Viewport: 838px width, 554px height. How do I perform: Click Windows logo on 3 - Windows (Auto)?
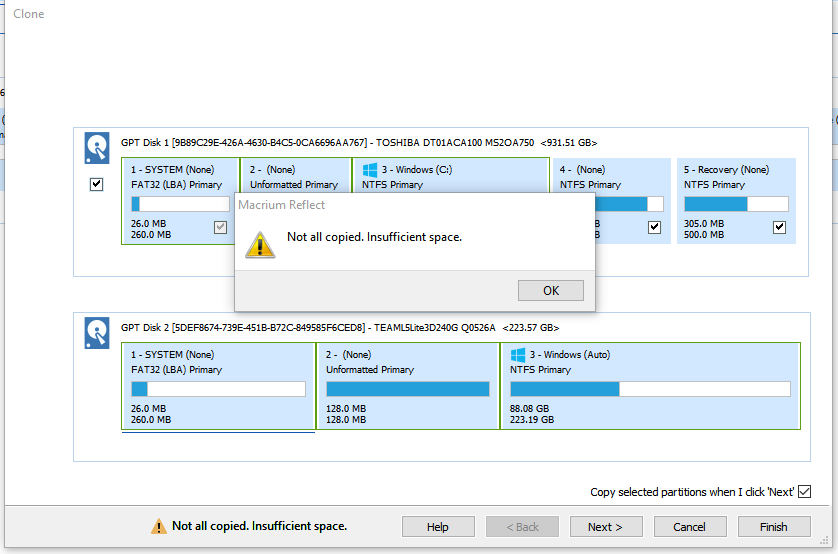tap(518, 355)
